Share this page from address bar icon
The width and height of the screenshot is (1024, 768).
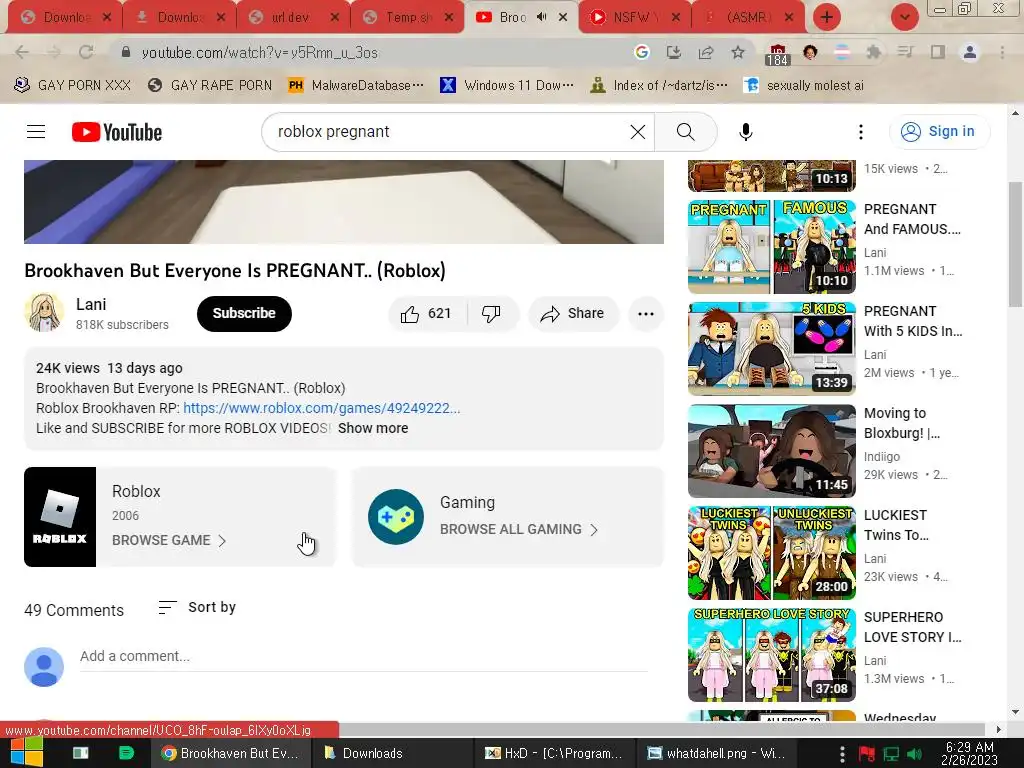click(x=705, y=52)
